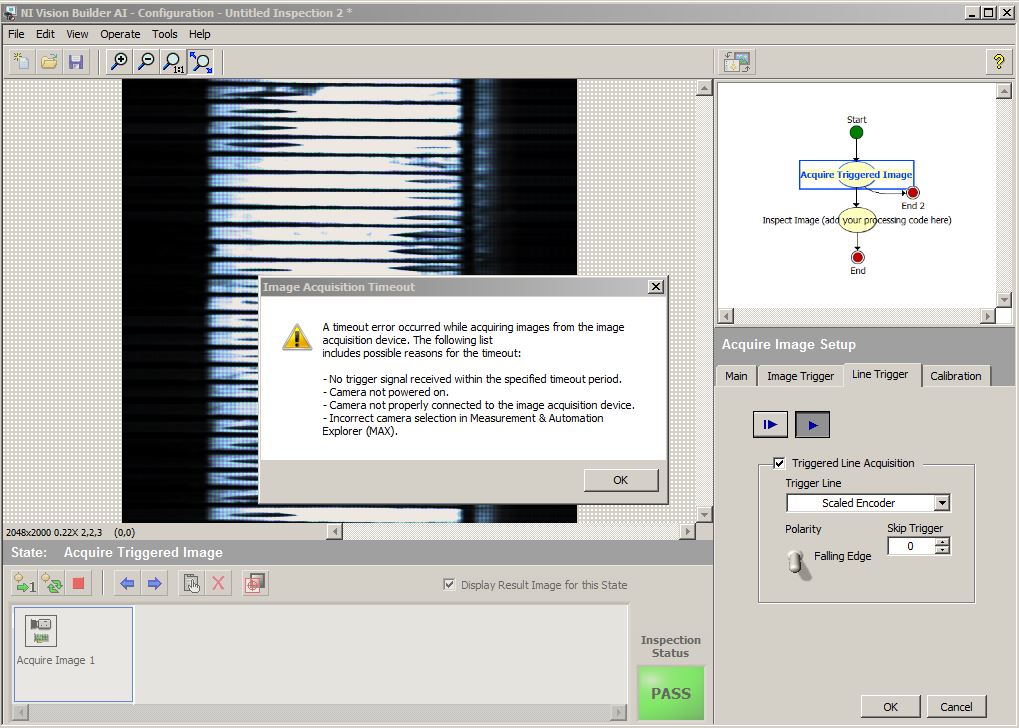Click steps list scrollbar right arrow
The width and height of the screenshot is (1019, 728).
click(x=620, y=712)
